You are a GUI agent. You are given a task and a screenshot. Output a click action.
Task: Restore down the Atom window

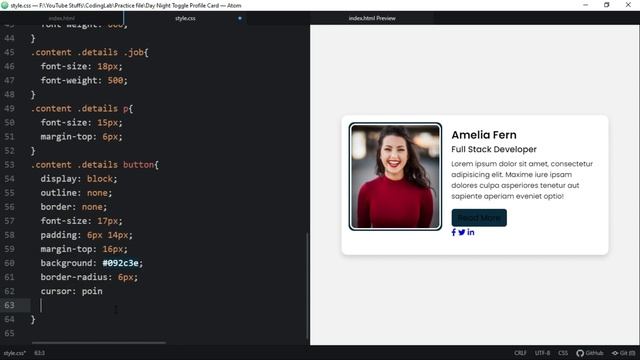(607, 5)
